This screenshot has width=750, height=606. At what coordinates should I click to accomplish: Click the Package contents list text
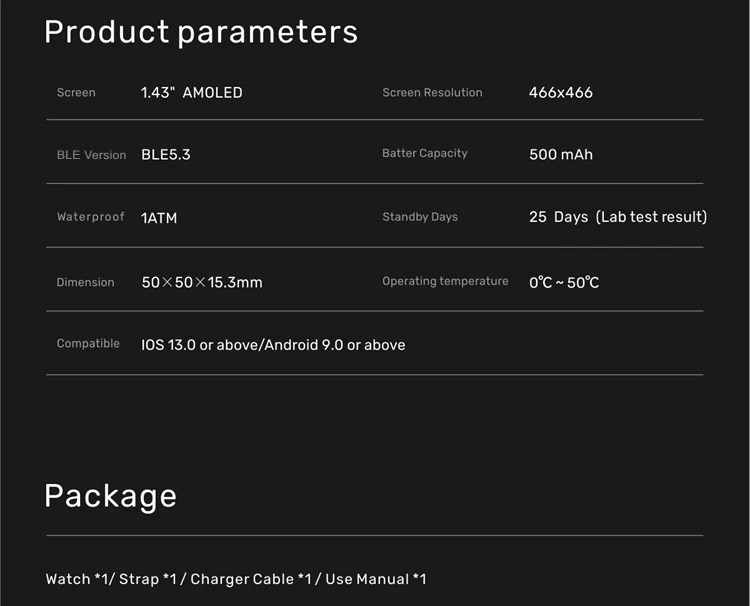[236, 579]
